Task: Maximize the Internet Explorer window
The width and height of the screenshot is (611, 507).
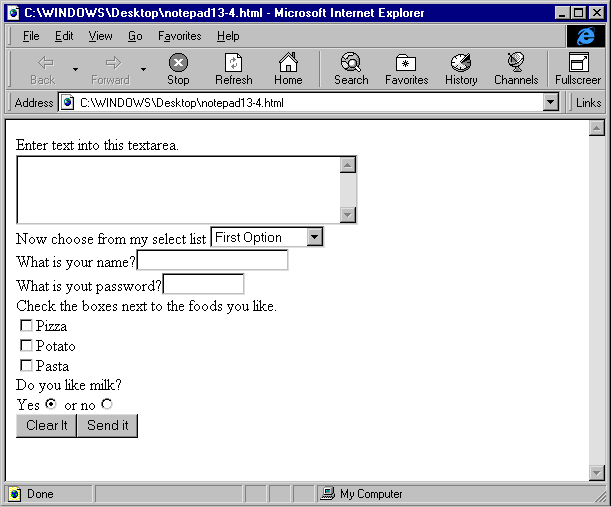Action: pyautogui.click(x=579, y=13)
